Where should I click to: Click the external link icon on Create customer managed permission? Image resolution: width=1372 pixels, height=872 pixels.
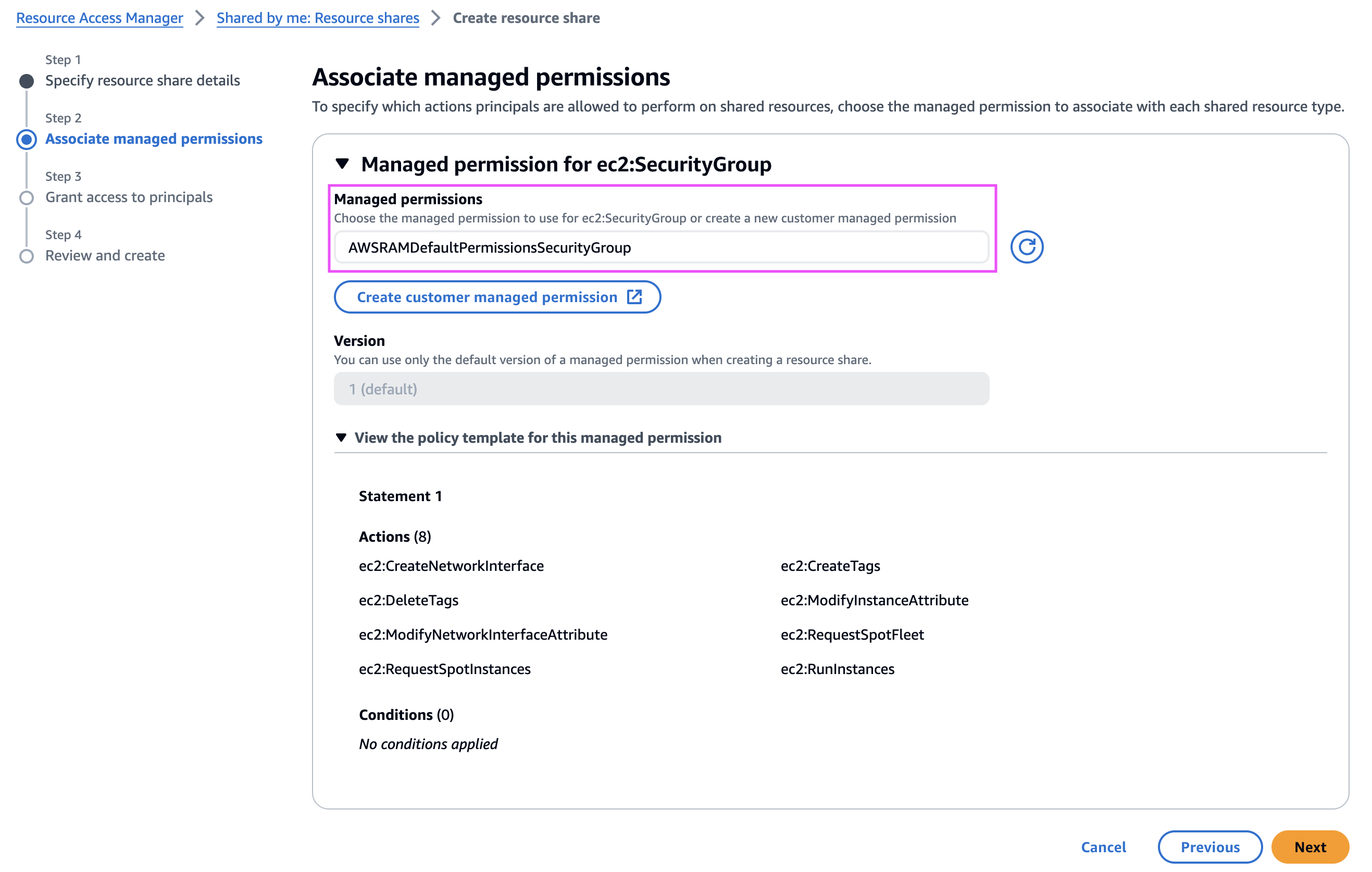click(634, 297)
